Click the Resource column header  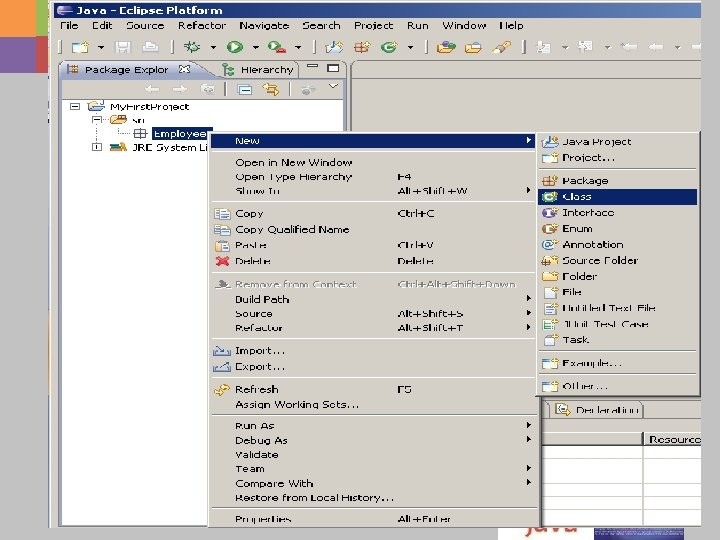(672, 439)
